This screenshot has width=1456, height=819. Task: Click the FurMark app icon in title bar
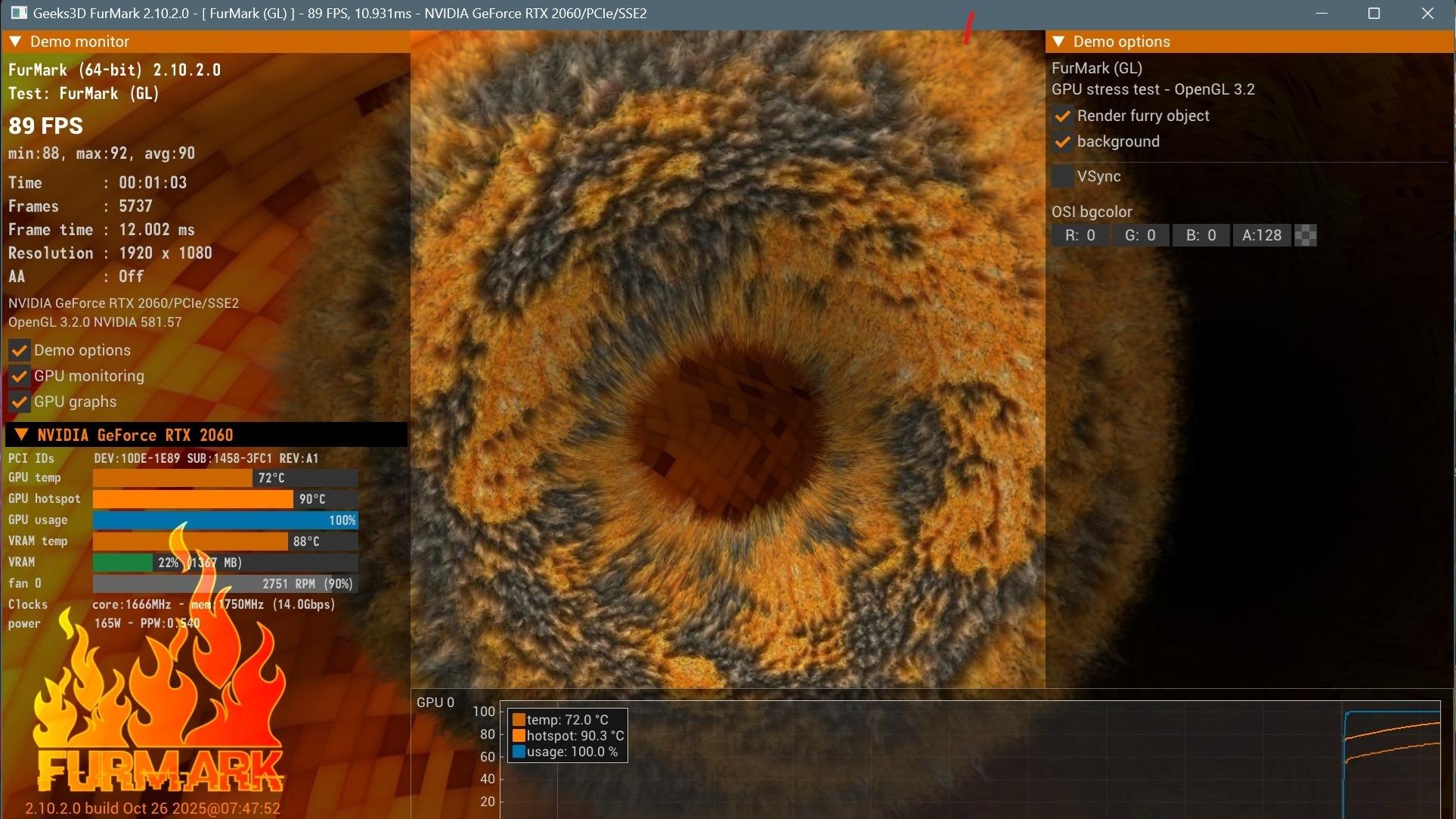(x=18, y=13)
